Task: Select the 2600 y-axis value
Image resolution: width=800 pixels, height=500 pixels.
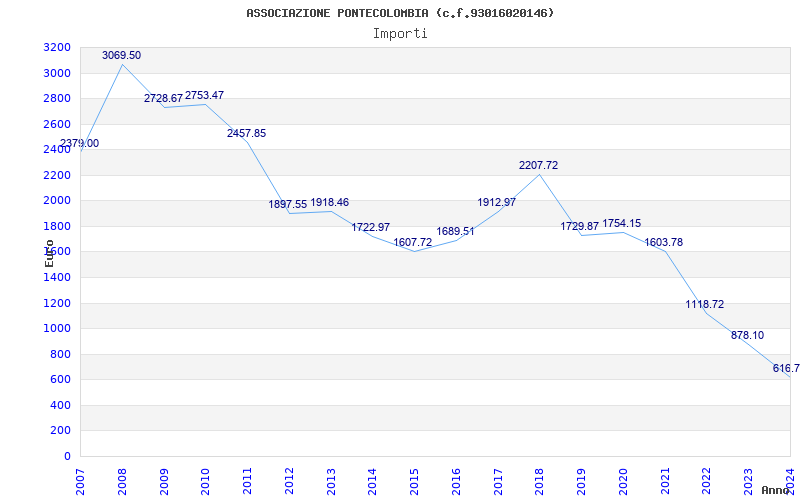Action: click(x=57, y=124)
